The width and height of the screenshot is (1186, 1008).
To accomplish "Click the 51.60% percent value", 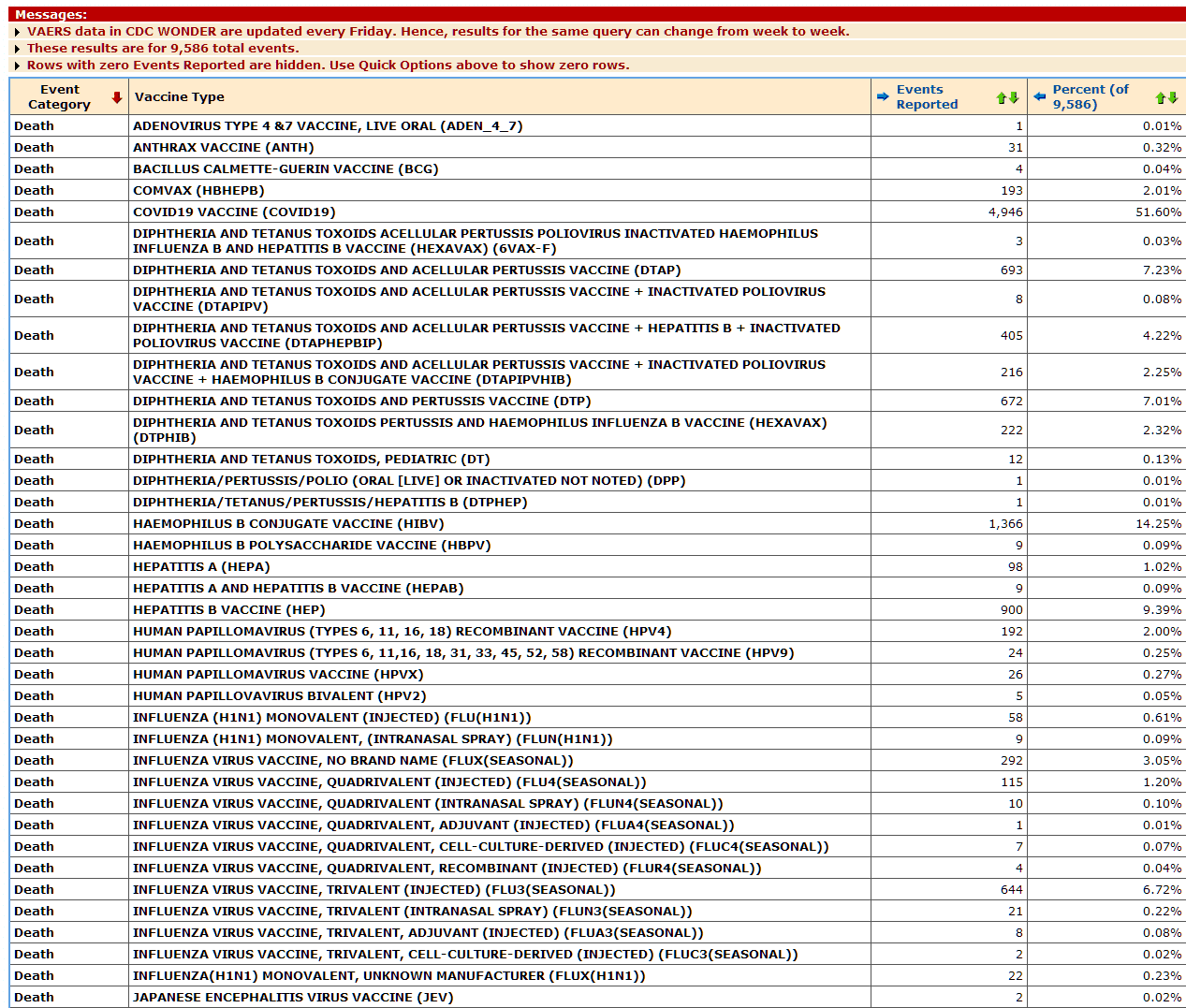I will click(x=1158, y=212).
